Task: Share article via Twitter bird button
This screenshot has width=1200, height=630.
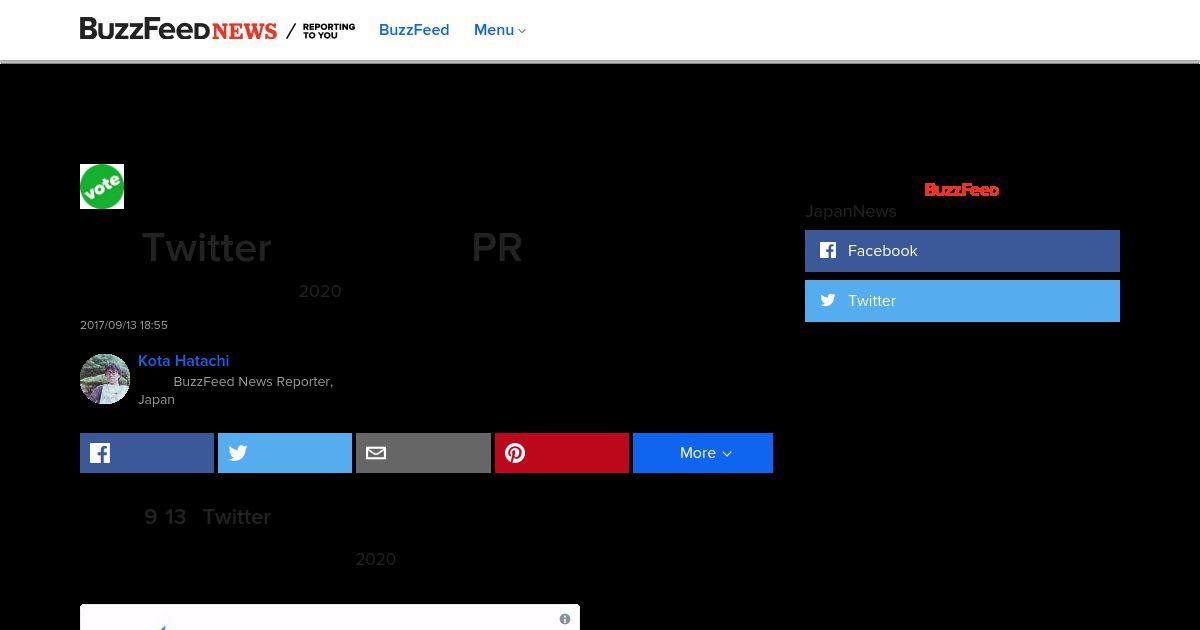Action: 285,453
